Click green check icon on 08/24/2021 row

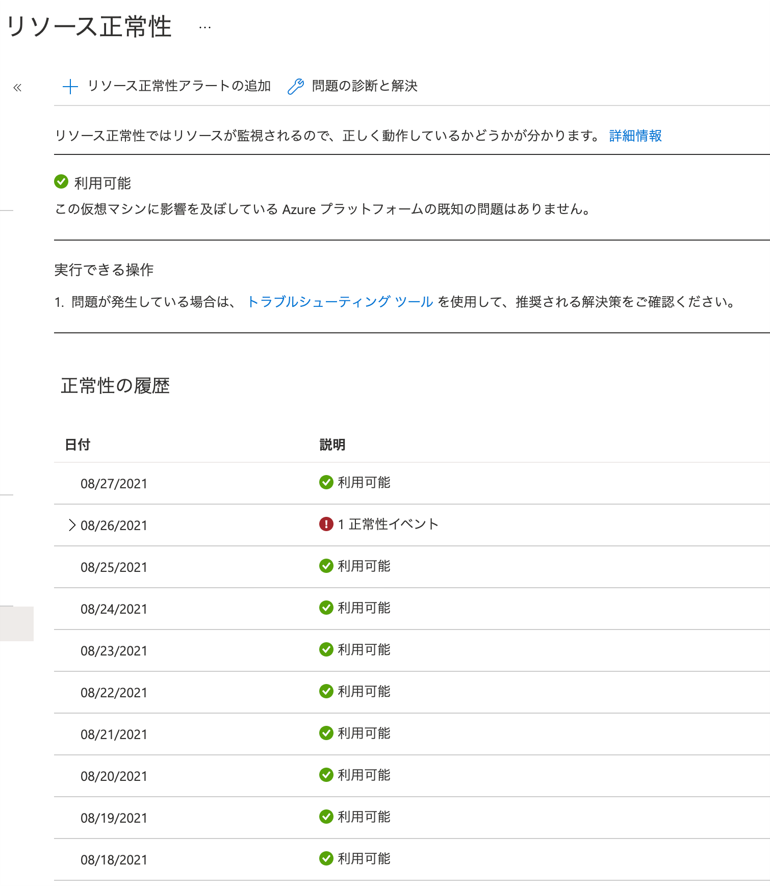click(326, 608)
